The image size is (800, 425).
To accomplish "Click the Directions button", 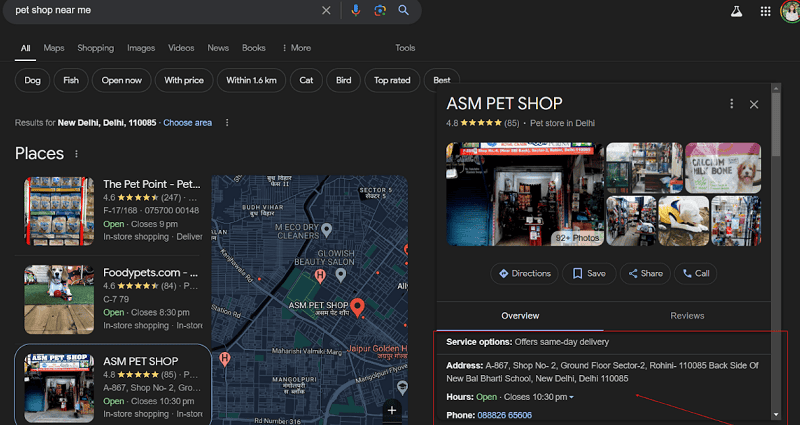I will click(523, 273).
